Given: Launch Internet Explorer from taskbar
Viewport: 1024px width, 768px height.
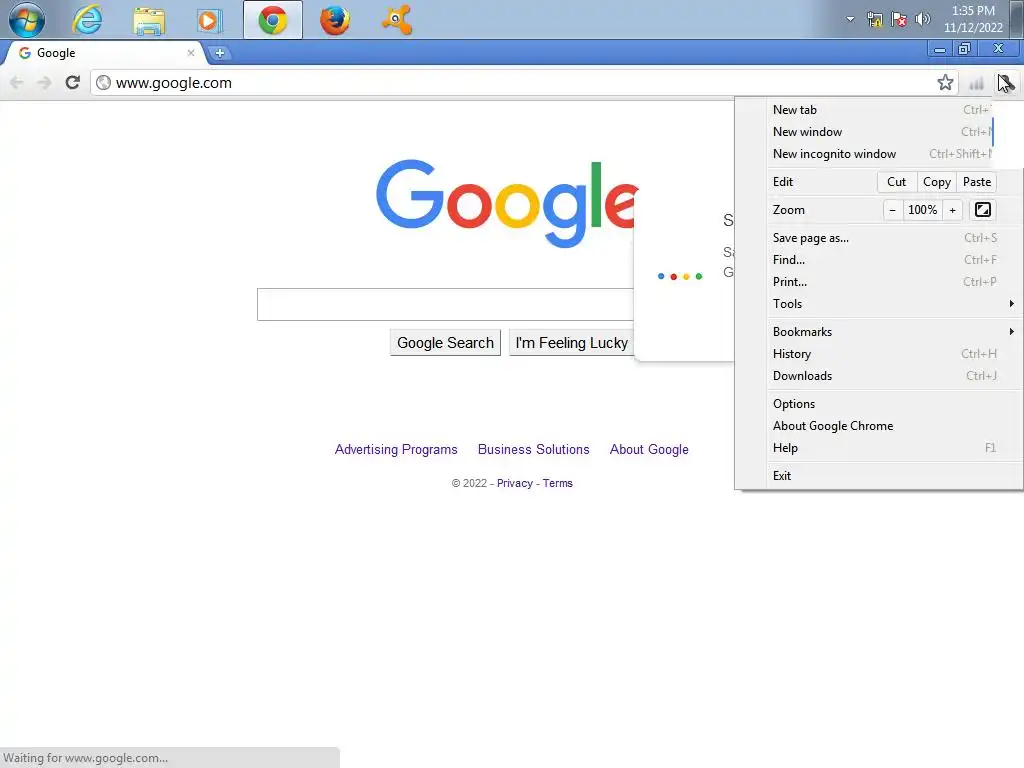Looking at the screenshot, I should coord(87,20).
